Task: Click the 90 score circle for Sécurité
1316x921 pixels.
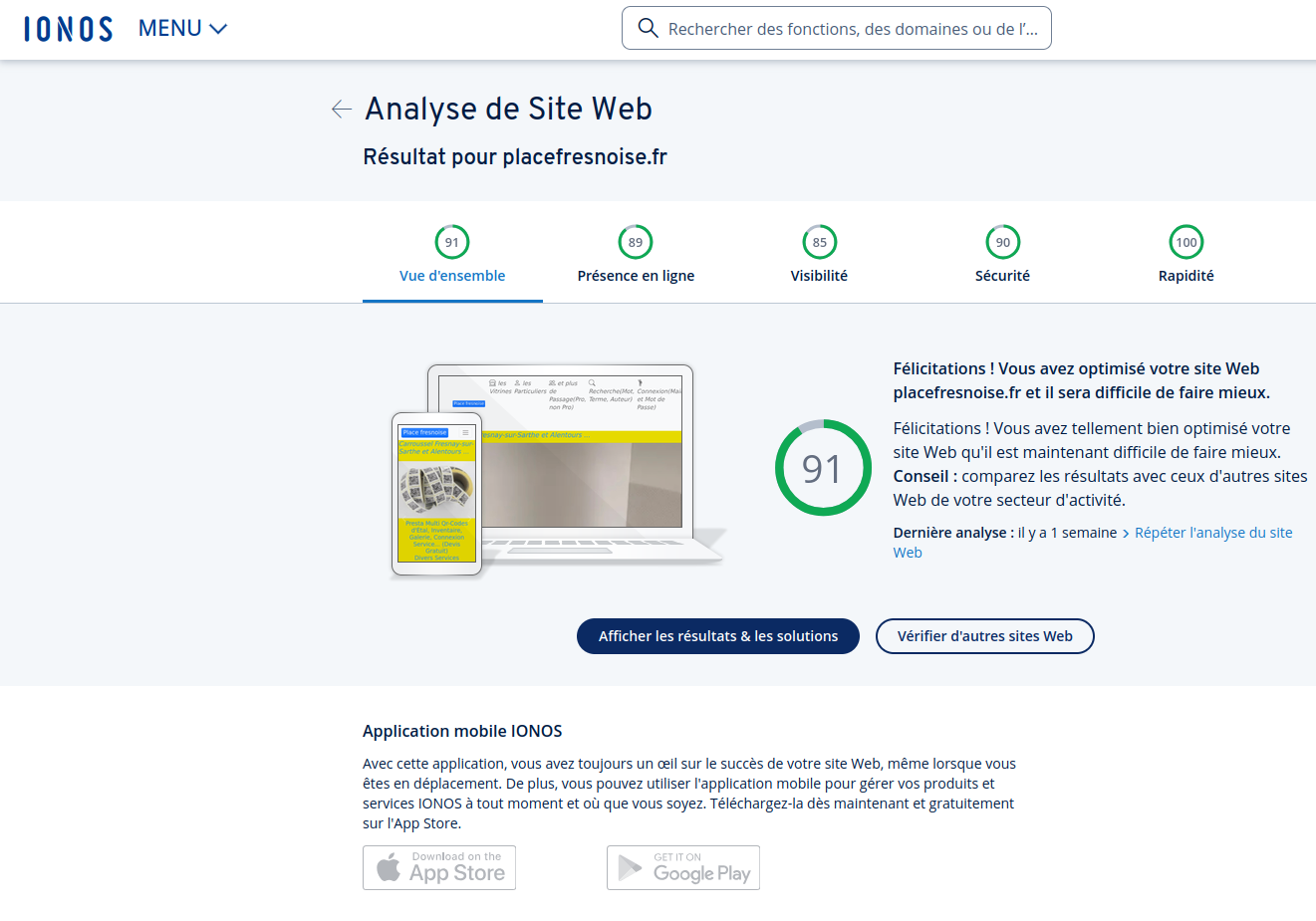Action: point(1003,242)
